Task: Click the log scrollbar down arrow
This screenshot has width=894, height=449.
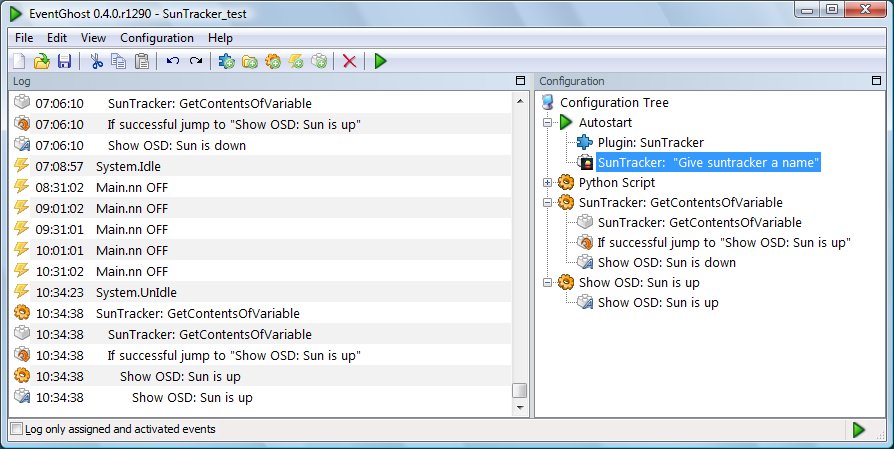Action: (519, 407)
